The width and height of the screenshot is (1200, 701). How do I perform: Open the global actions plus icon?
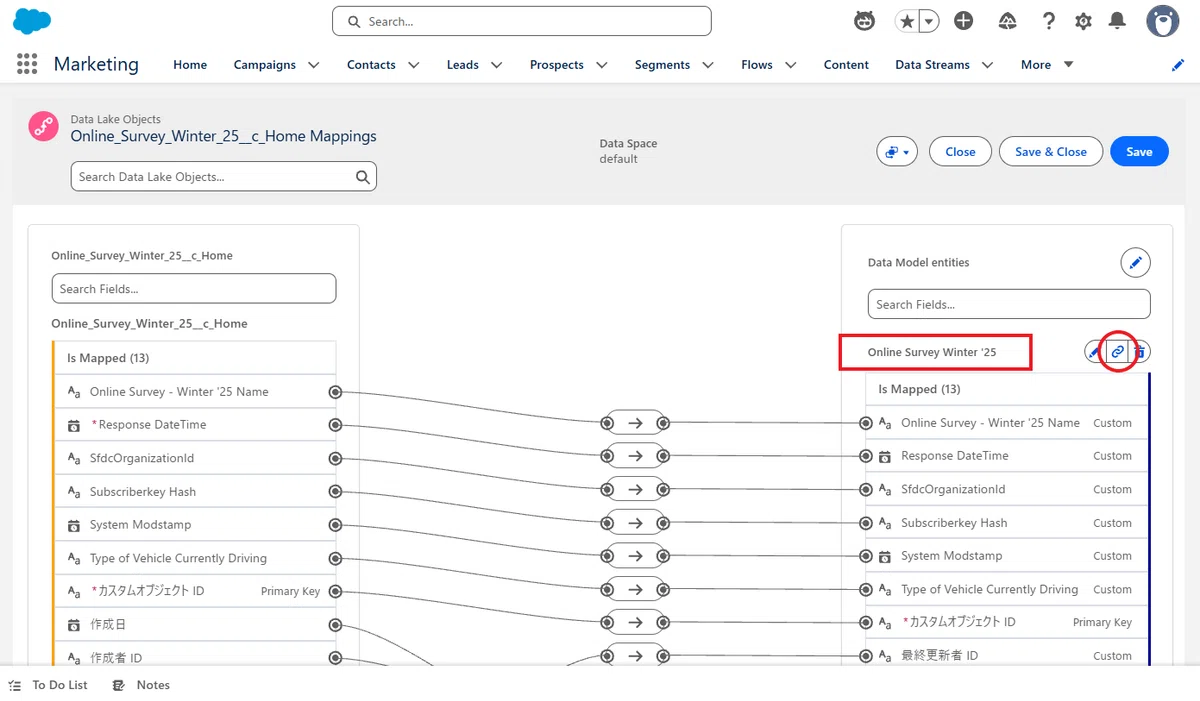pos(963,21)
